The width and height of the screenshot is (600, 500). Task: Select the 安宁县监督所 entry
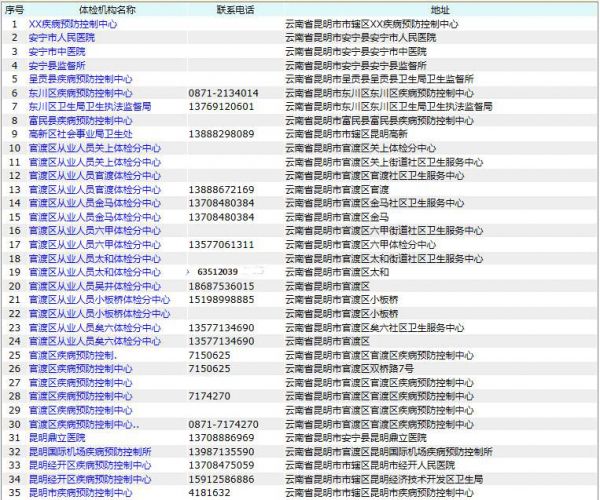(x=57, y=64)
